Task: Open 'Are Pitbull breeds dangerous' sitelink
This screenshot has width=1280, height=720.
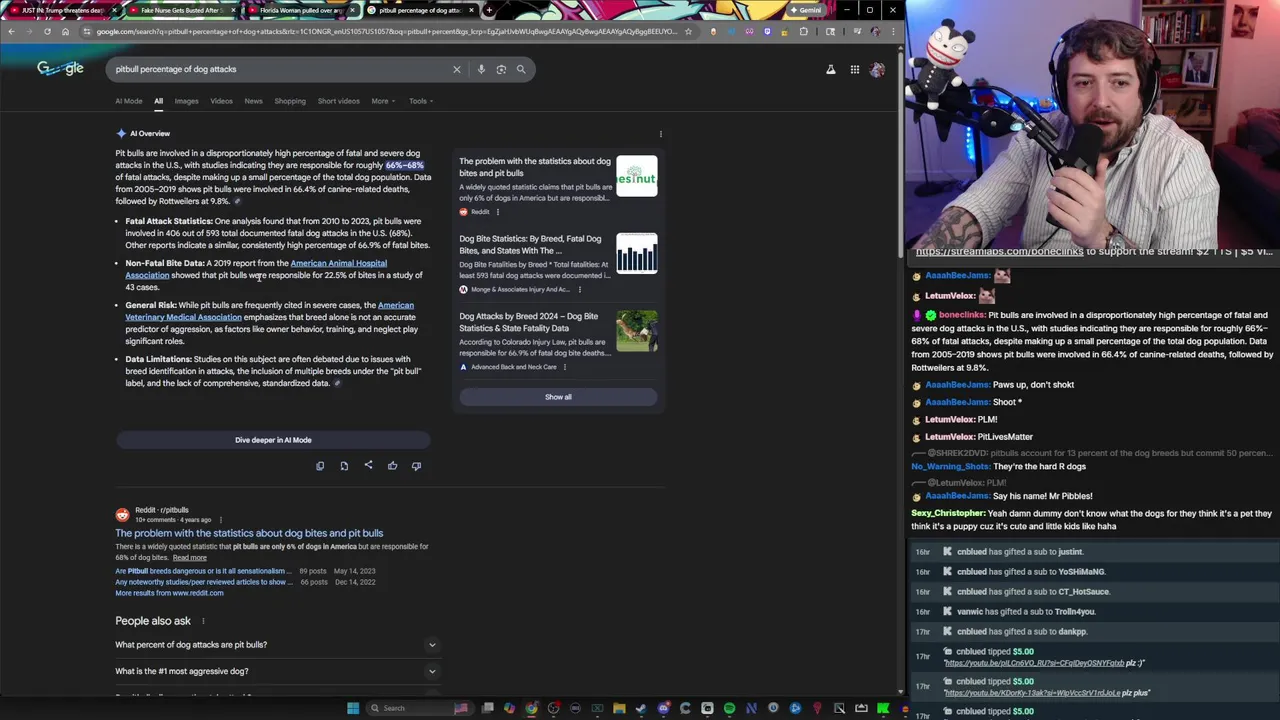Action: click(x=203, y=571)
